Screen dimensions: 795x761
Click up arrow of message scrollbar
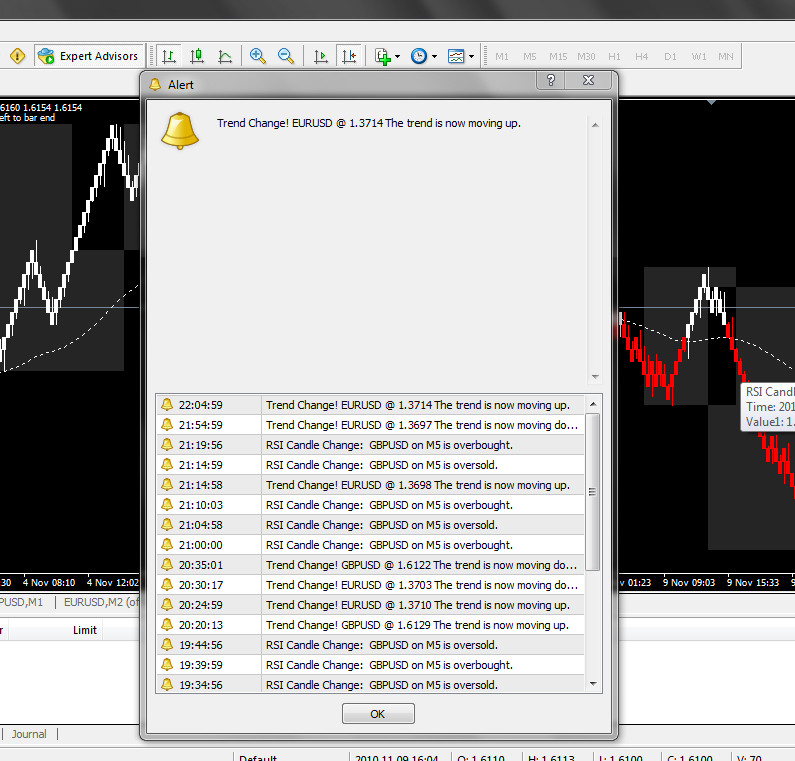tap(595, 125)
